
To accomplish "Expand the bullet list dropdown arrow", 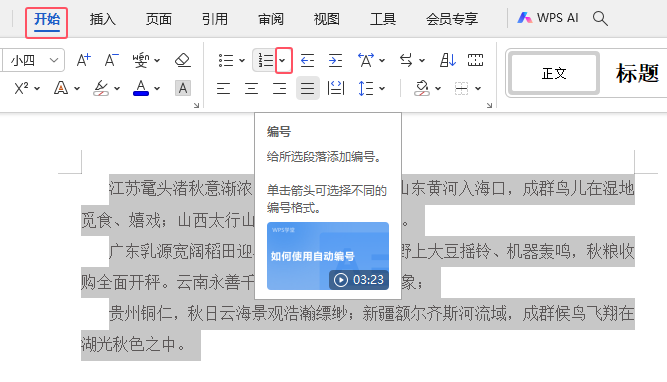I will tap(242, 60).
